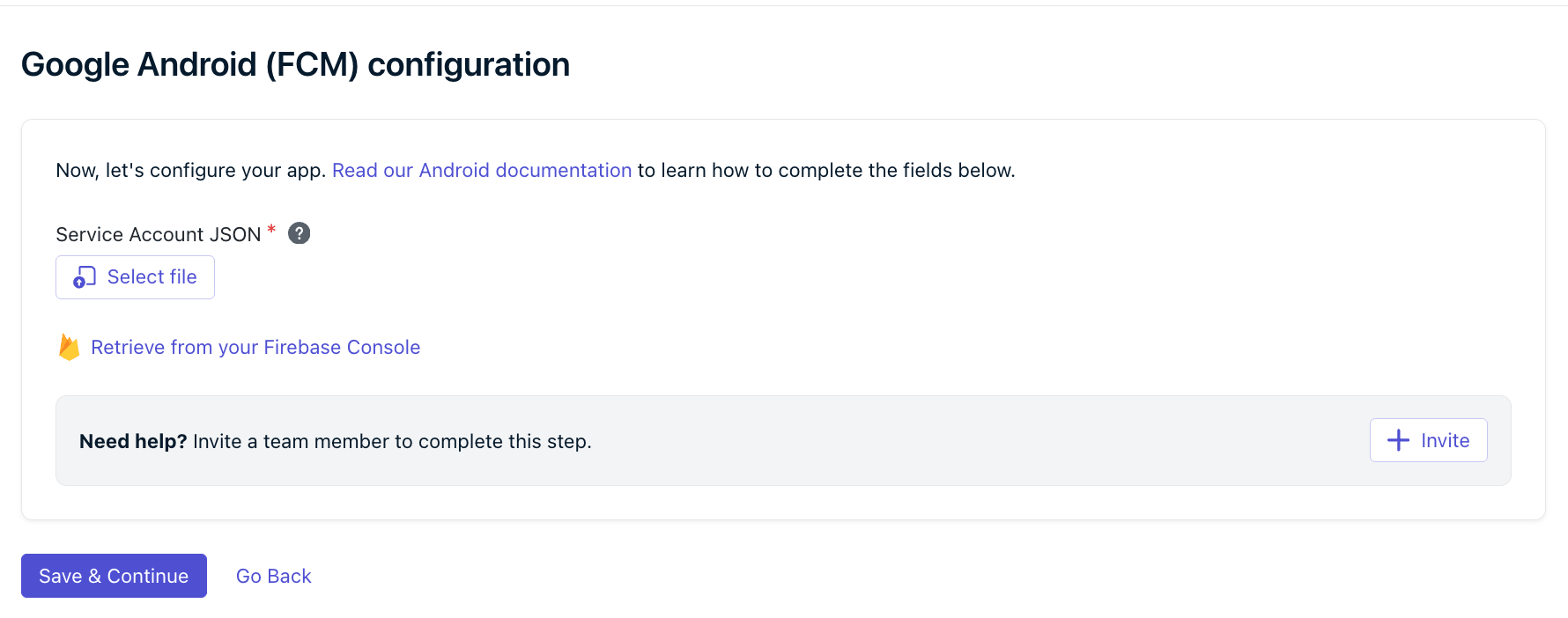Click the Firebase flame icon
The width and height of the screenshot is (1568, 618).
tap(69, 347)
